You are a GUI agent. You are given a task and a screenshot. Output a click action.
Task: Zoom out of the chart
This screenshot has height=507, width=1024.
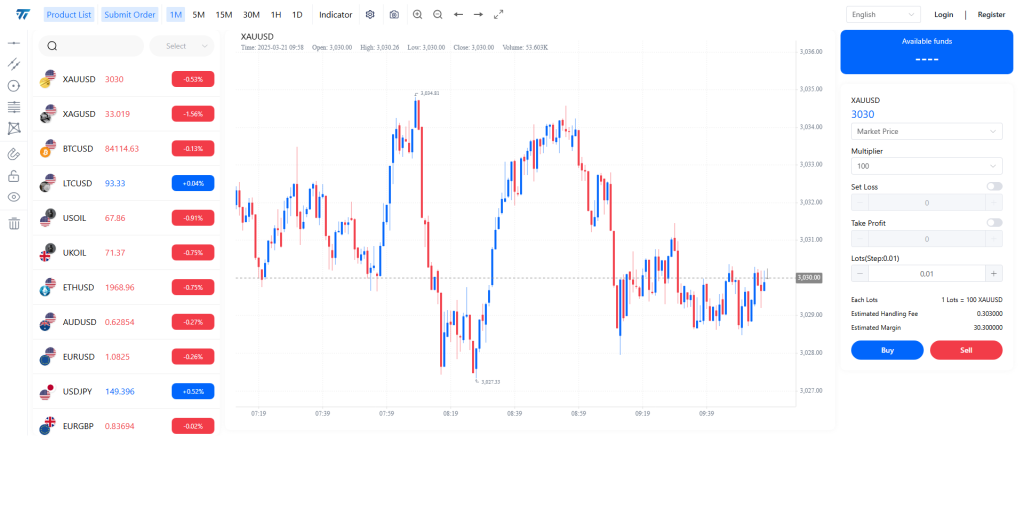tap(438, 14)
